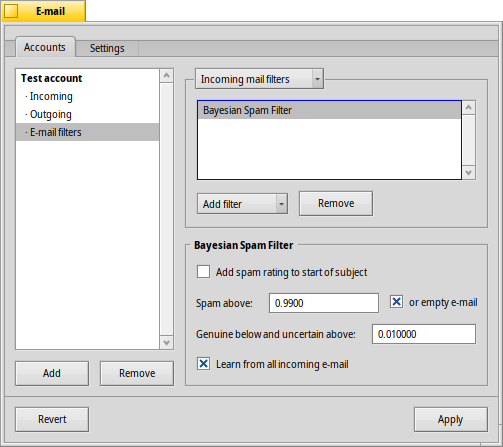Open the Incoming mail filters dropdown

(259, 79)
